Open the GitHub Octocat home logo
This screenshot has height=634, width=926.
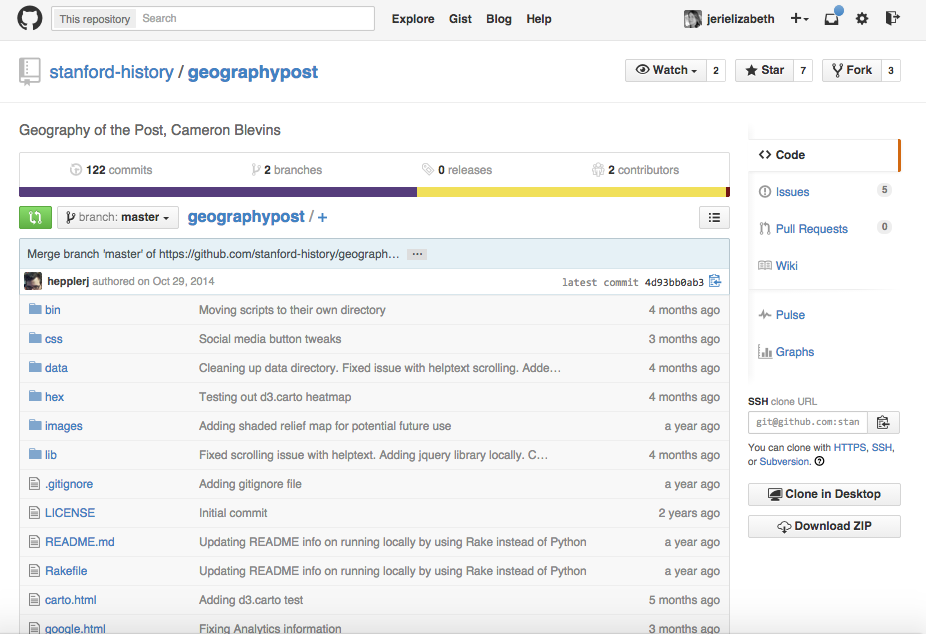[30, 18]
